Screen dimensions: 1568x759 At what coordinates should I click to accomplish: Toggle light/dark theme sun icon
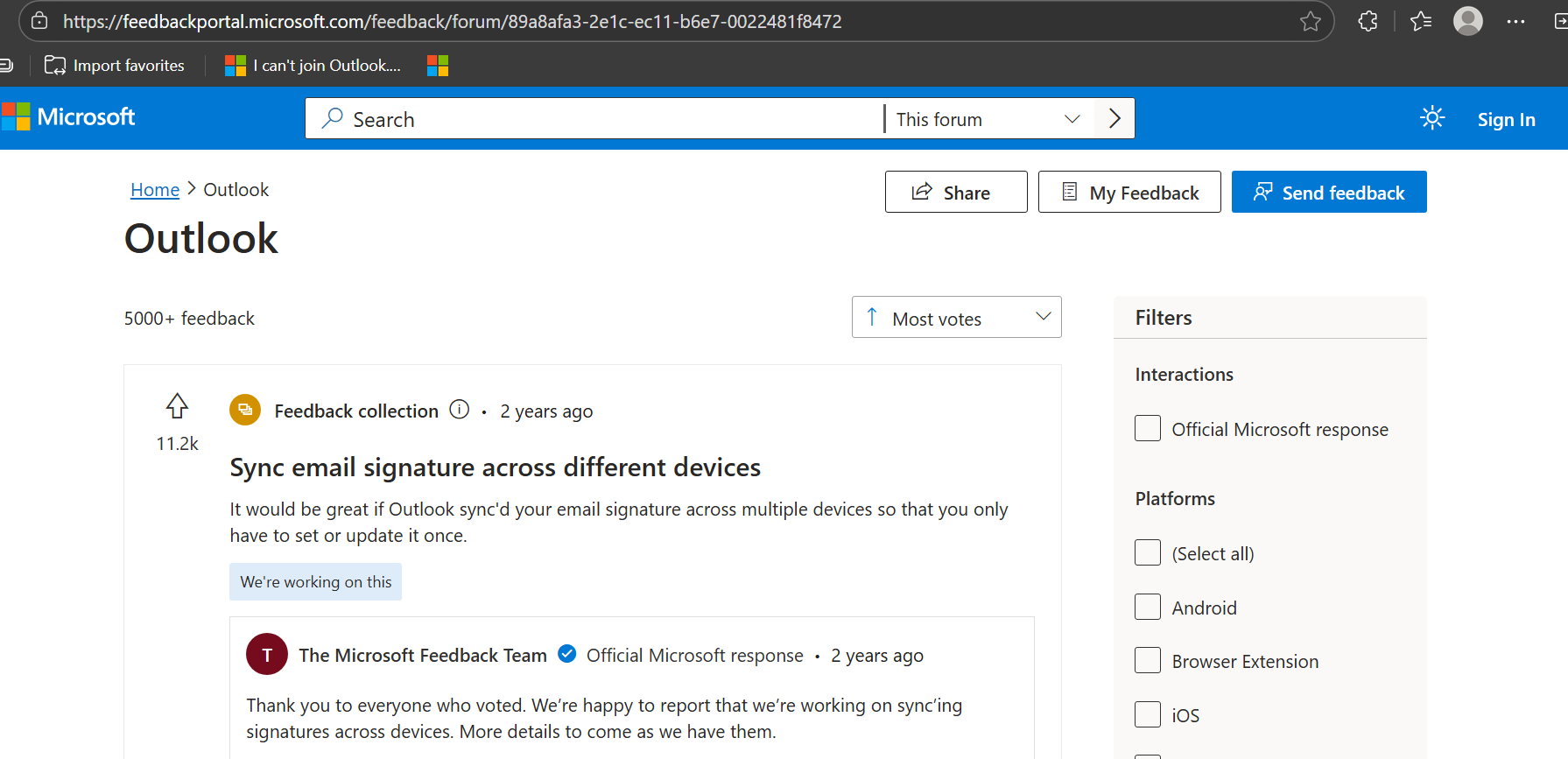[x=1432, y=117]
